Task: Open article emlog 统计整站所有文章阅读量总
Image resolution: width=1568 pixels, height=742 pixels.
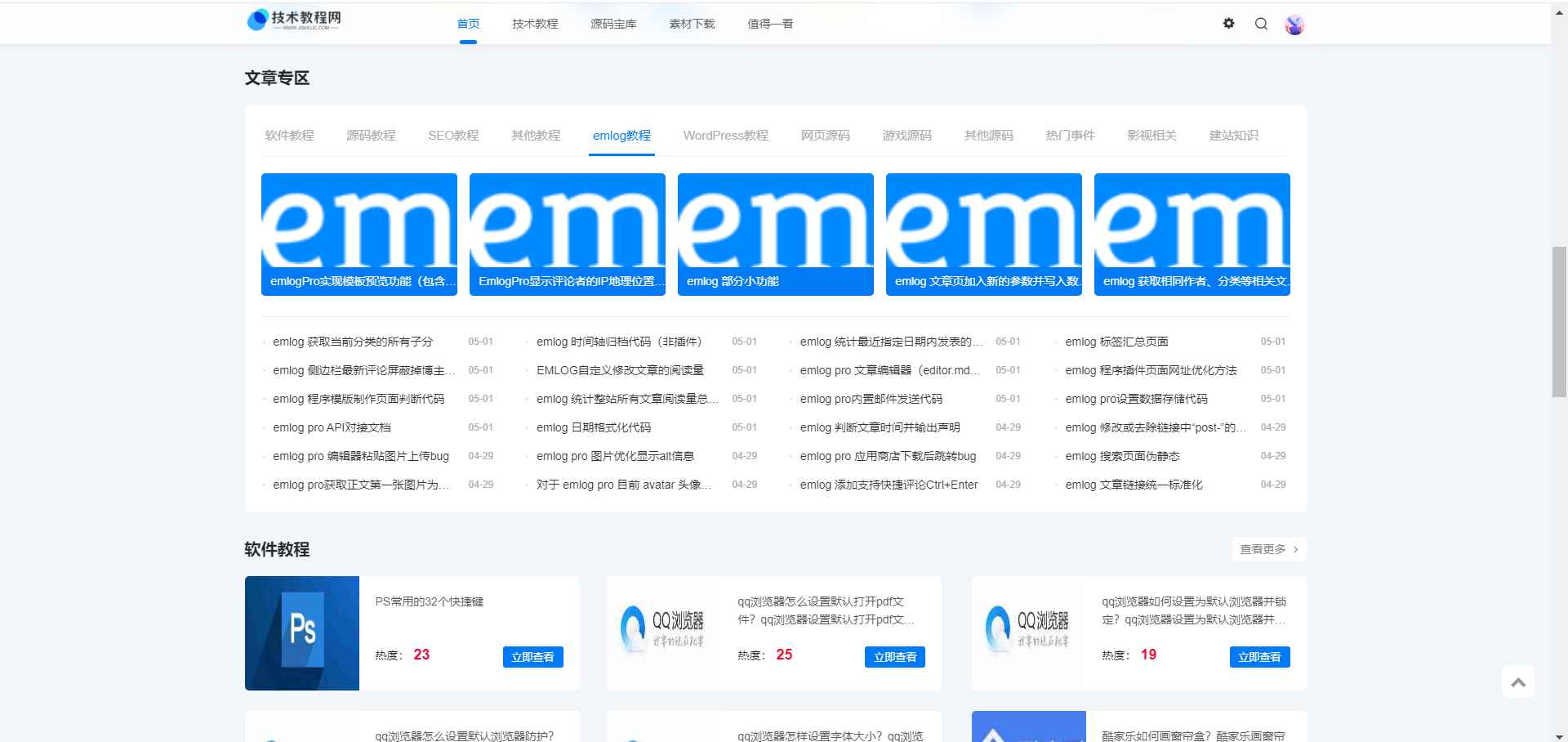Action: pyautogui.click(x=628, y=399)
